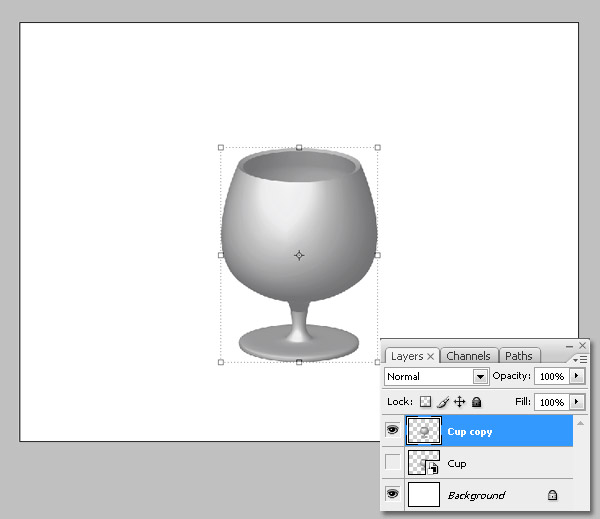Click the top-right transform handle

[x=378, y=147]
